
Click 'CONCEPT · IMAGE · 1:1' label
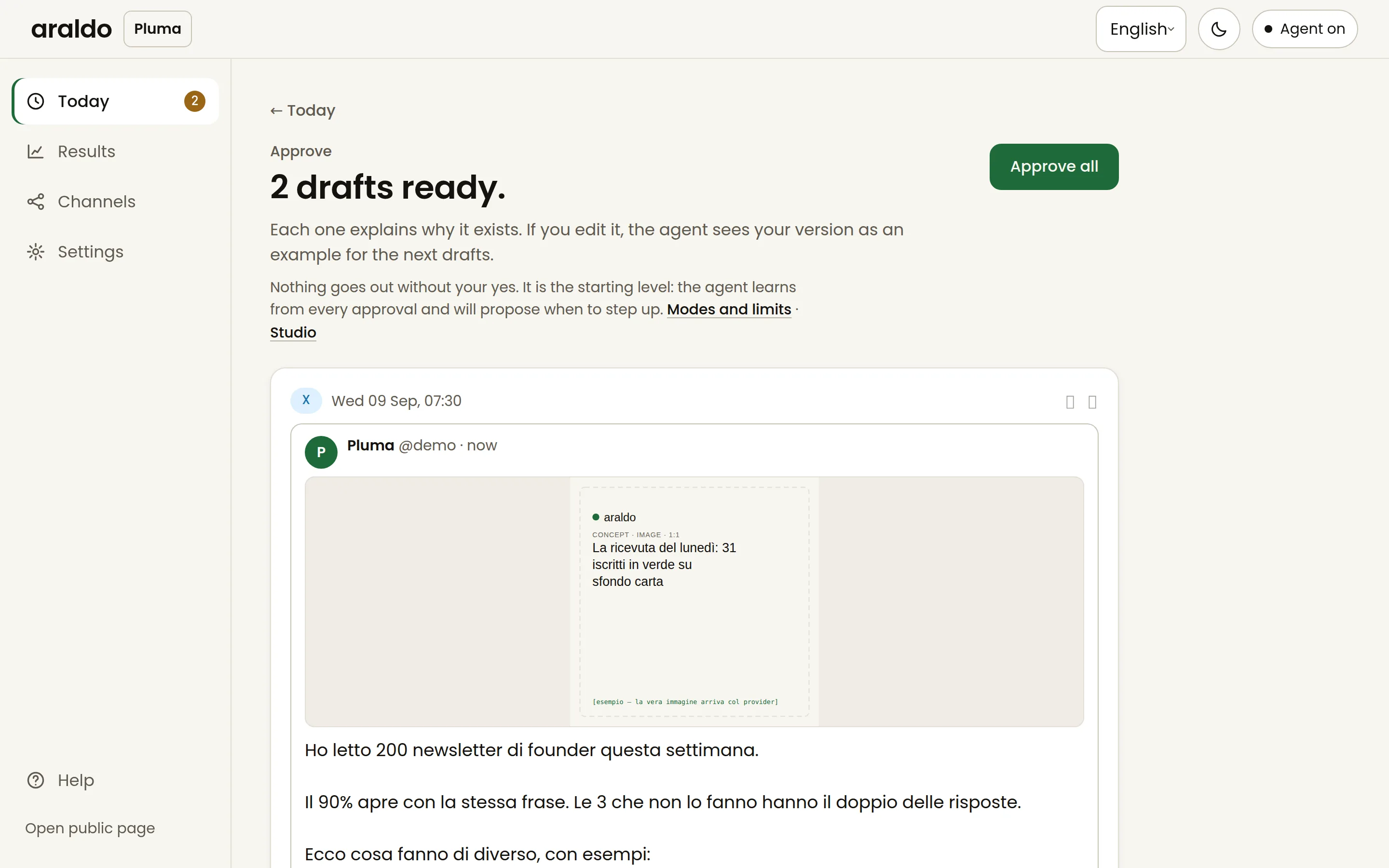635,534
